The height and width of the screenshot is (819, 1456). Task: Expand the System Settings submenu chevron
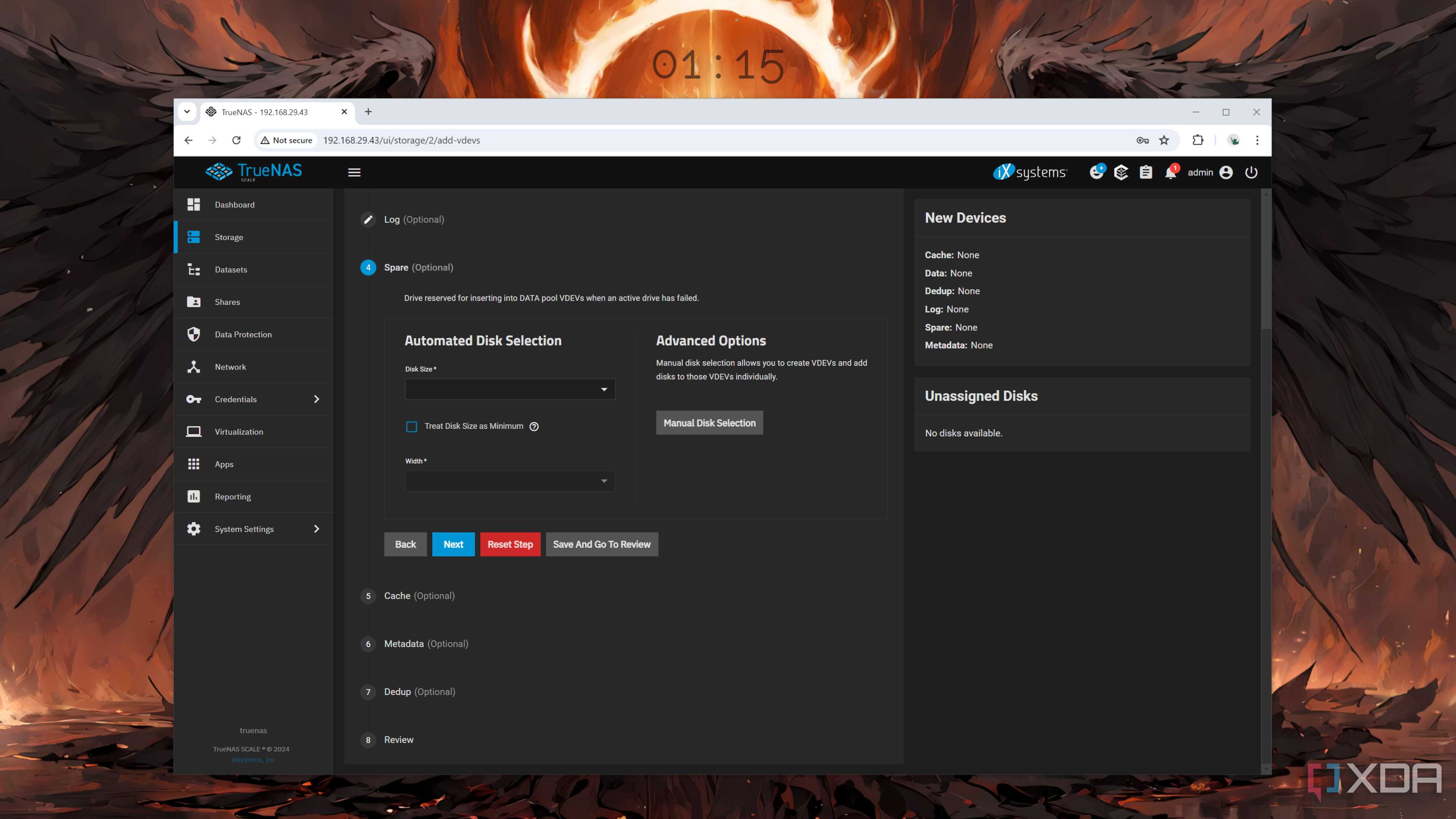(317, 529)
